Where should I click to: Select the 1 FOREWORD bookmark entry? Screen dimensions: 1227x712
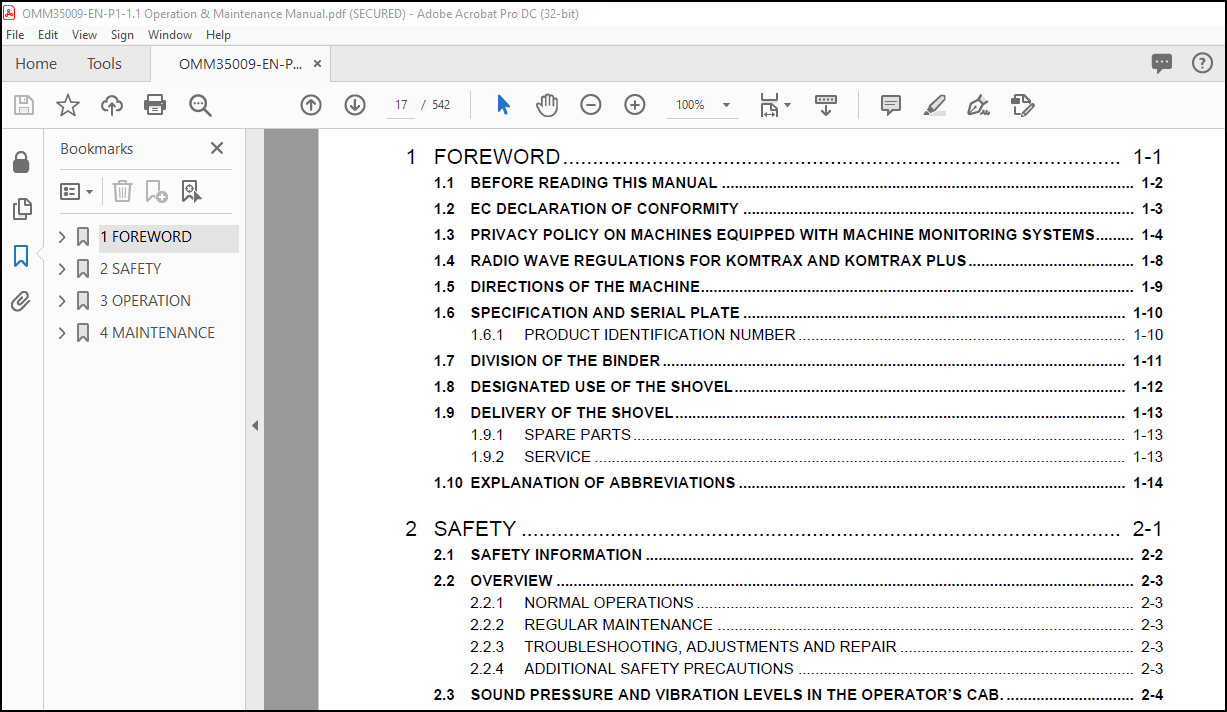[145, 237]
